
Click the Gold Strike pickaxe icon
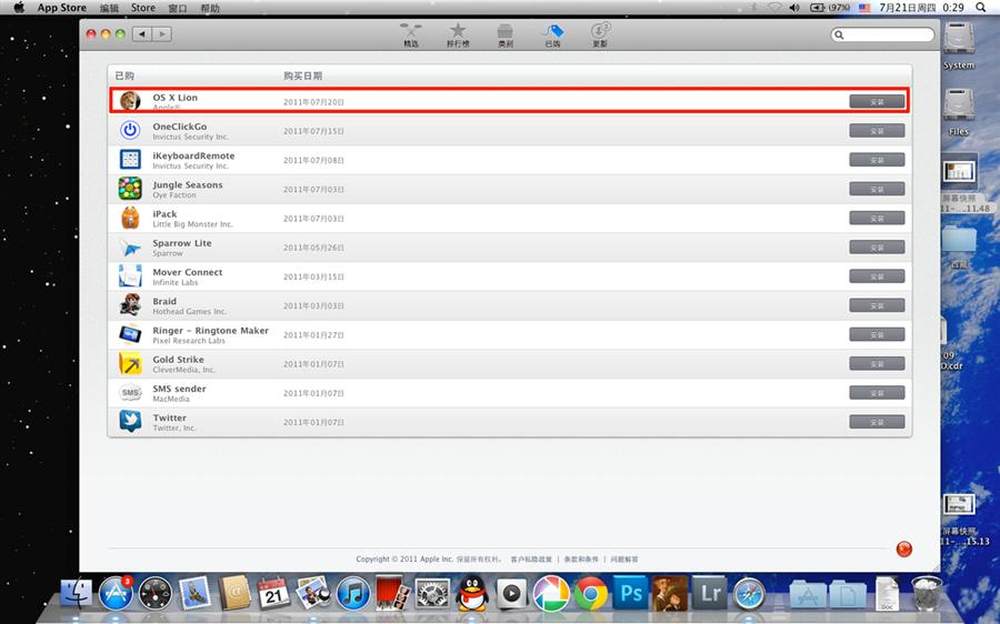point(130,364)
